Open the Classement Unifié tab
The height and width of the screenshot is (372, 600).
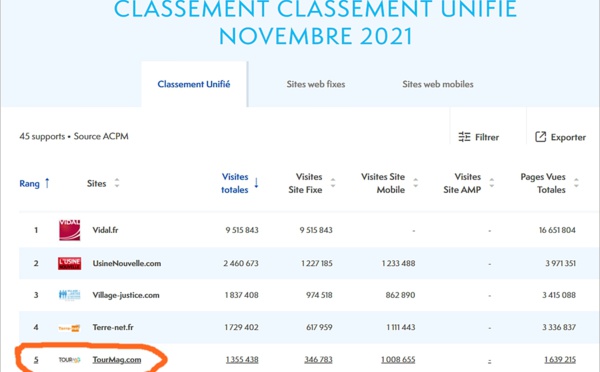click(x=194, y=84)
